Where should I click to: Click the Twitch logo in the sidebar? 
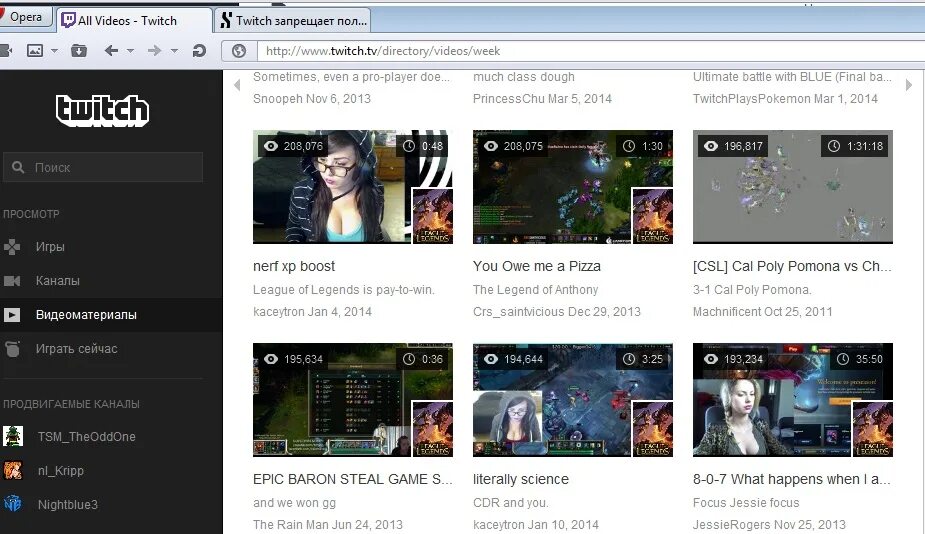tap(103, 110)
